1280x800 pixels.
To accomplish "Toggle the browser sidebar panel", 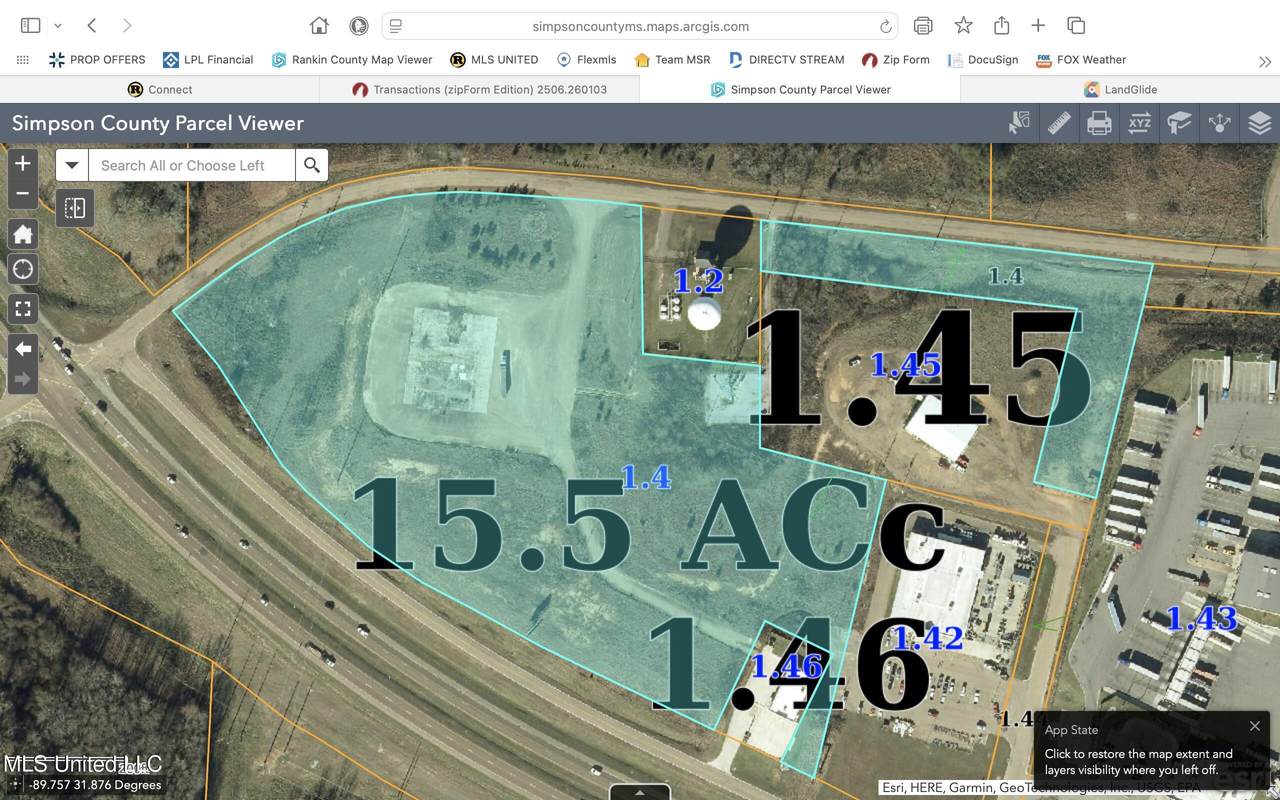I will (x=30, y=24).
